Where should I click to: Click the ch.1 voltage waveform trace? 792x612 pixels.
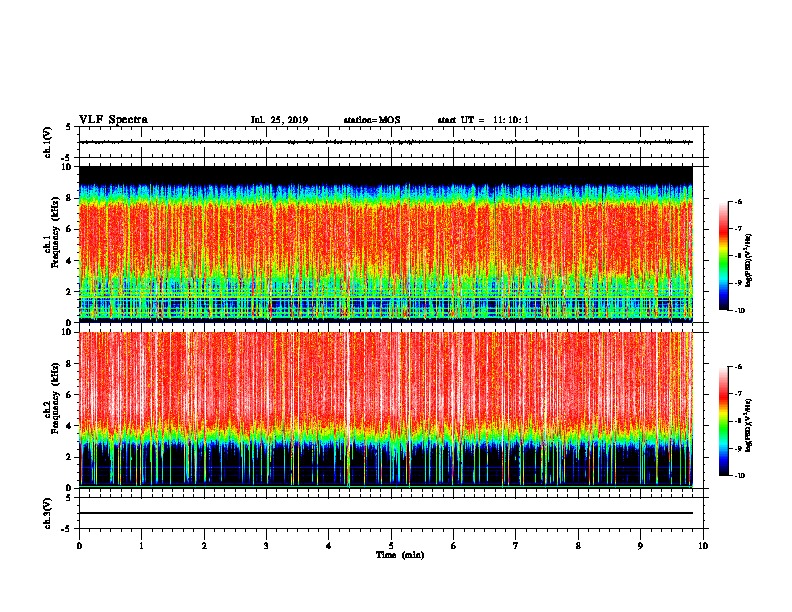click(386, 142)
